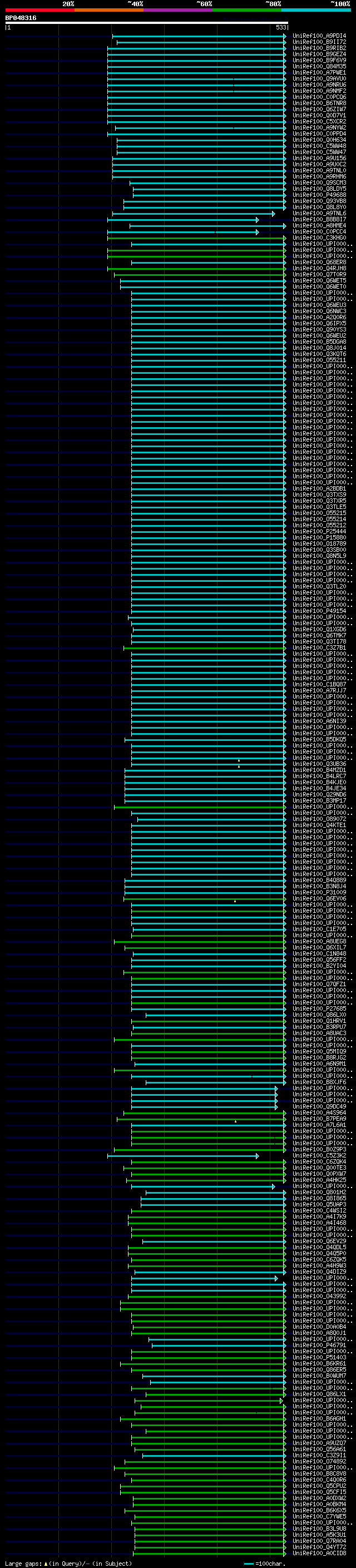Screen dimensions: 356x1568
Task: Select the UniRef100_C0PCQ6 hit label
Action: point(319,97)
